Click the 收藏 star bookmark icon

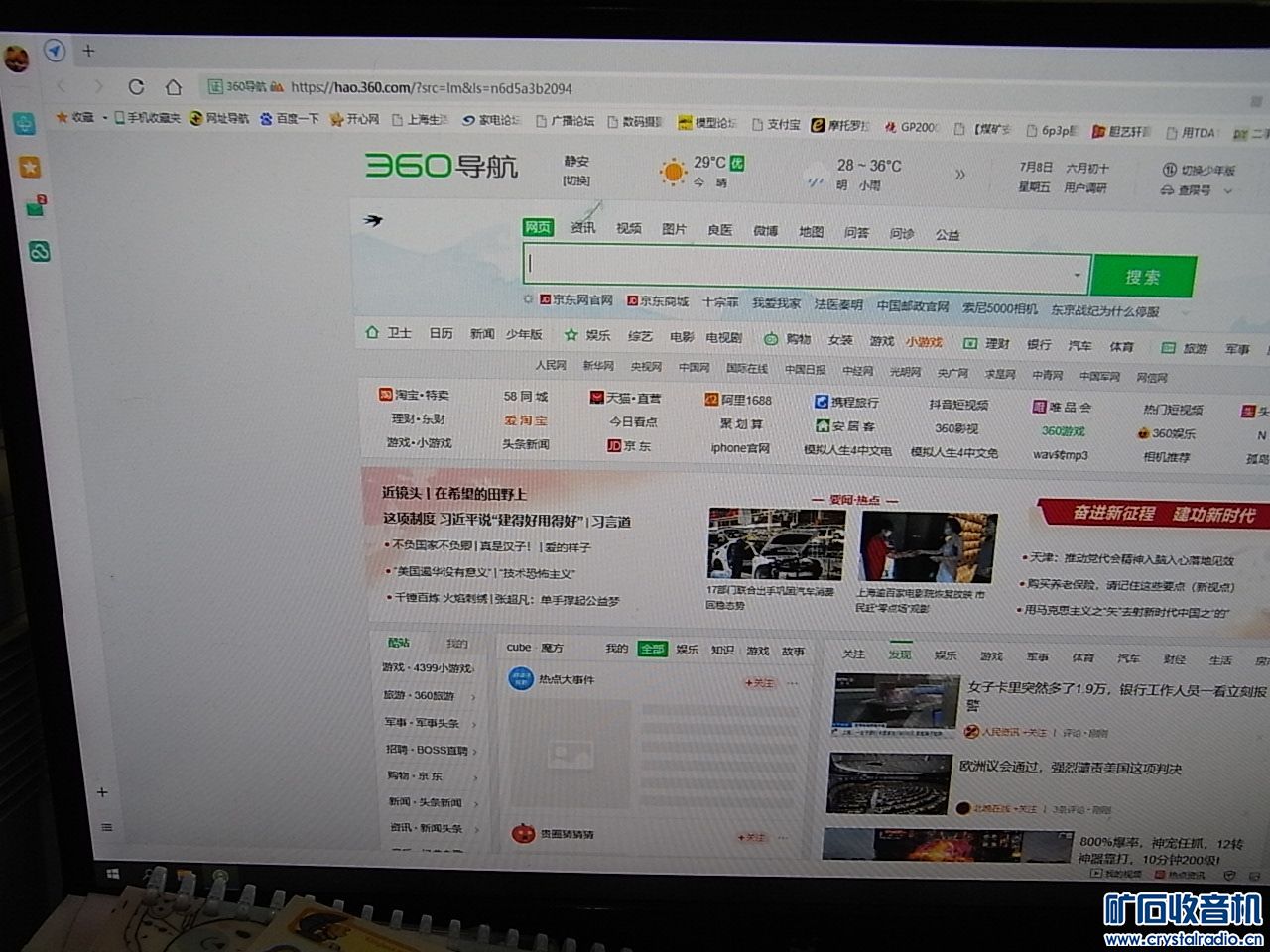[63, 117]
